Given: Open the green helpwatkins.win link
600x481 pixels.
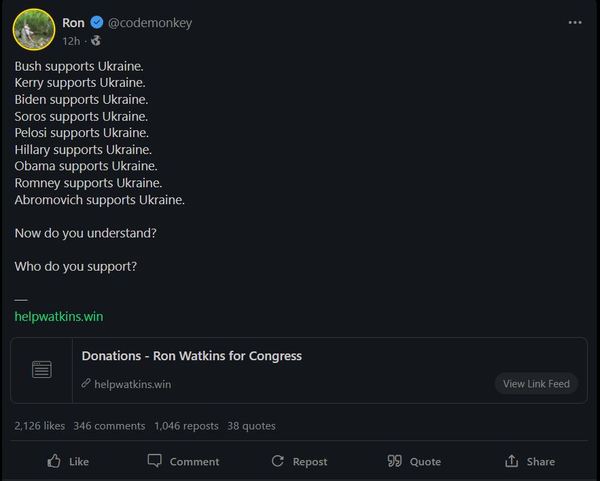Looking at the screenshot, I should pos(59,316).
